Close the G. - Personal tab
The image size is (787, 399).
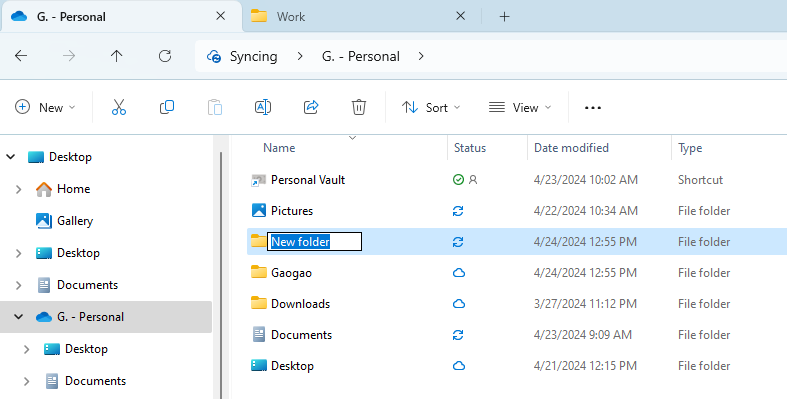(x=220, y=16)
